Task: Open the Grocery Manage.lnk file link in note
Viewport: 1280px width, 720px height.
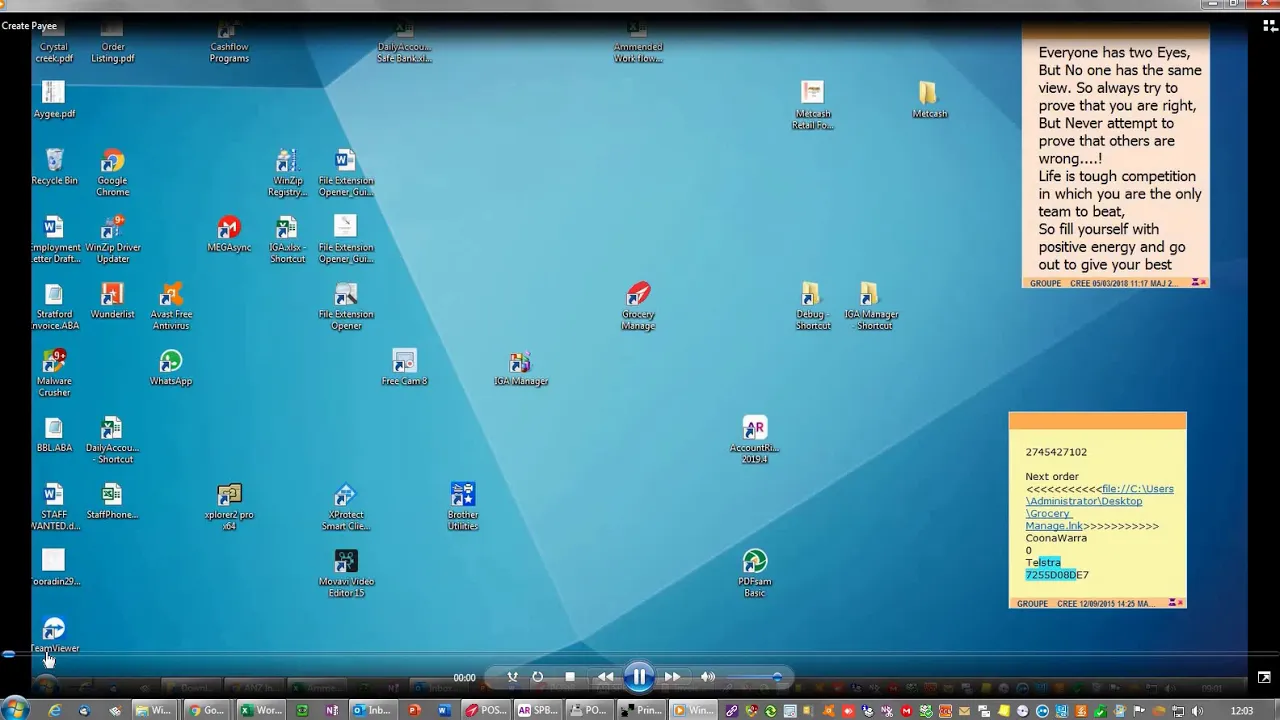Action: click(x=1098, y=507)
